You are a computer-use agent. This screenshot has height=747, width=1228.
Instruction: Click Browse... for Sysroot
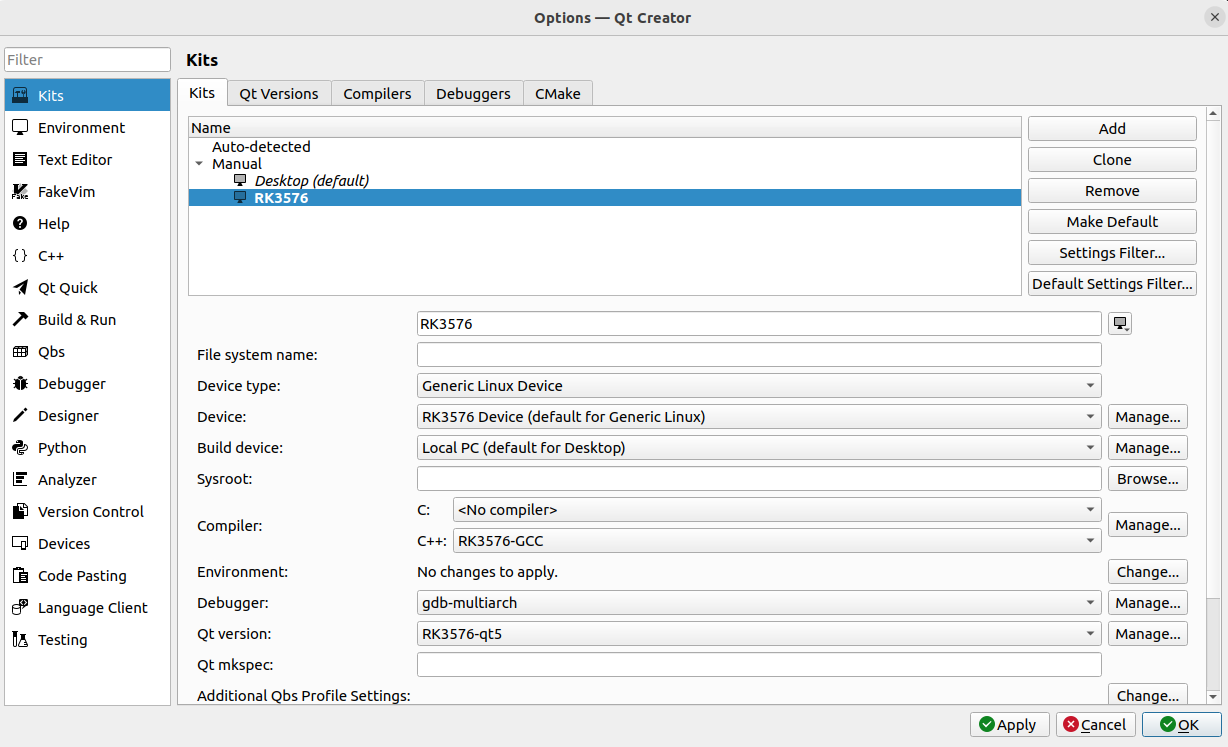tap(1148, 479)
